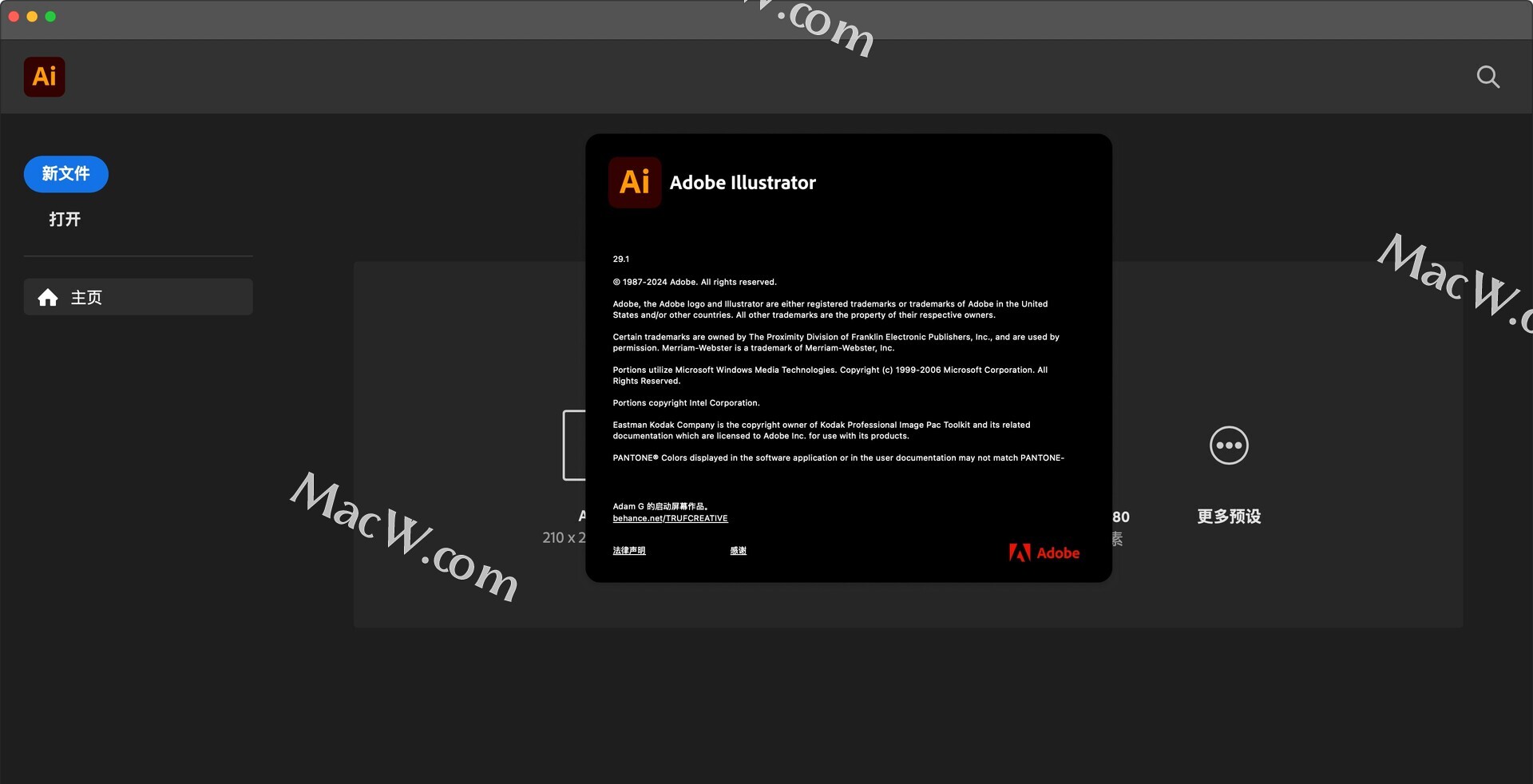Maximize the window with green button
1533x784 pixels.
point(50,17)
